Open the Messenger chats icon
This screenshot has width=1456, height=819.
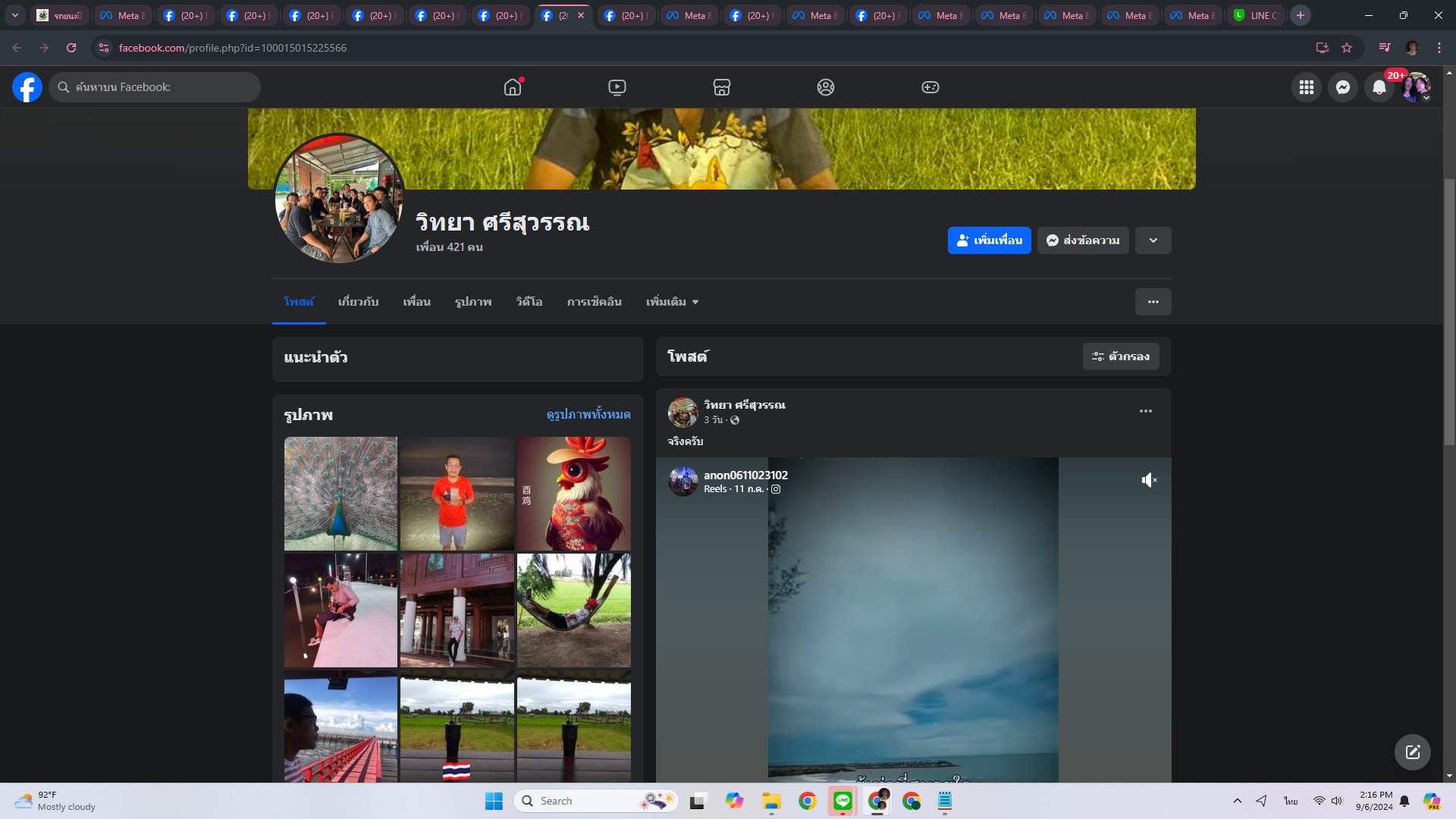1343,87
